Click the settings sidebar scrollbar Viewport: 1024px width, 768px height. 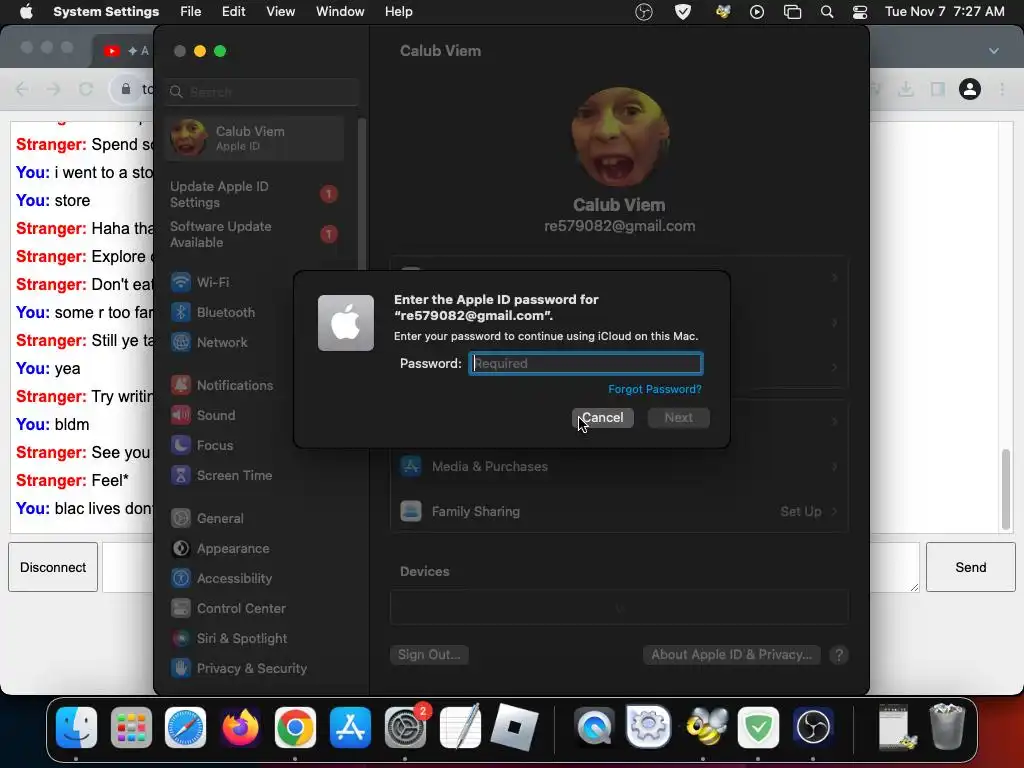(361, 196)
